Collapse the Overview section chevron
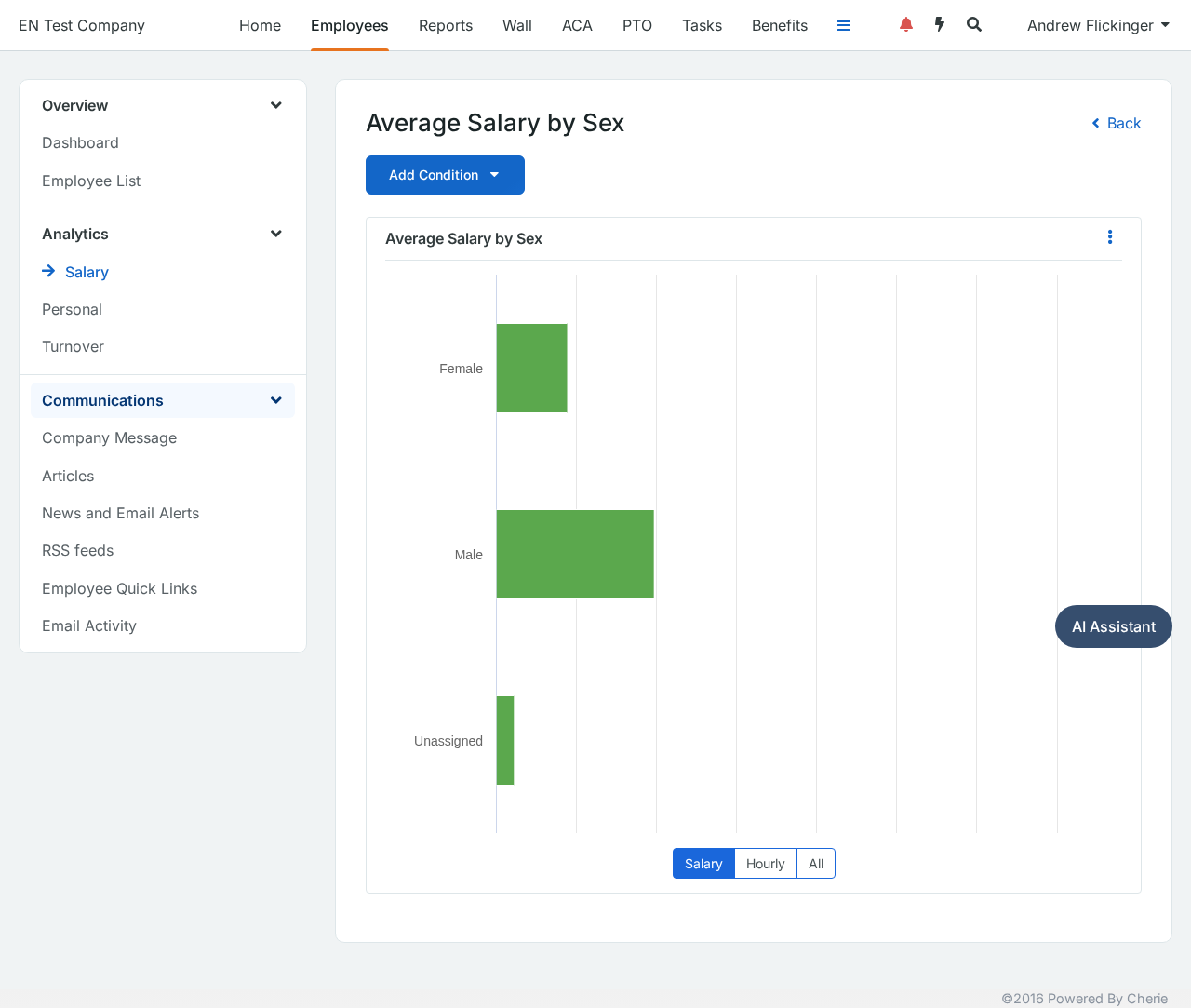1191x1008 pixels. coord(275,105)
